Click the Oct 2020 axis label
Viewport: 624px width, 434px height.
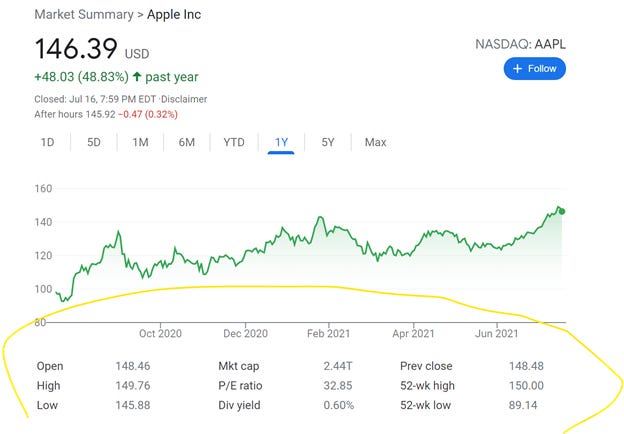(x=160, y=333)
